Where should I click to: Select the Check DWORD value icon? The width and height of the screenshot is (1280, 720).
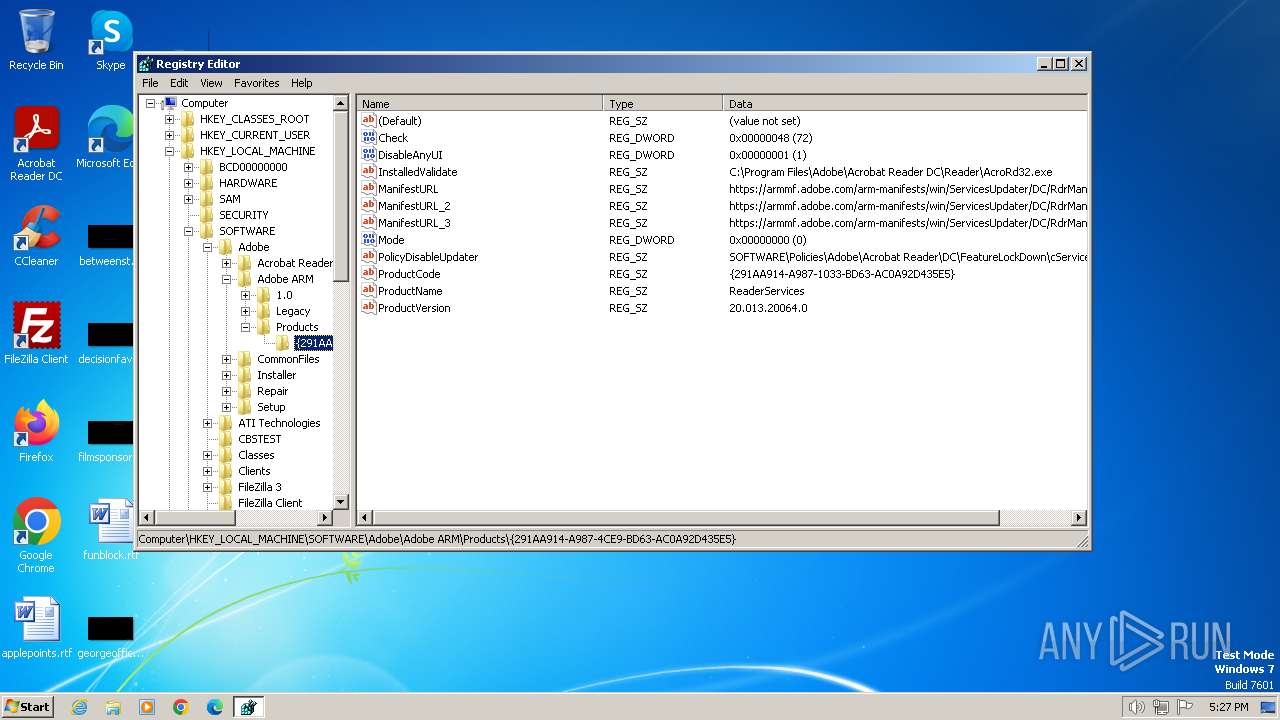pyautogui.click(x=368, y=138)
